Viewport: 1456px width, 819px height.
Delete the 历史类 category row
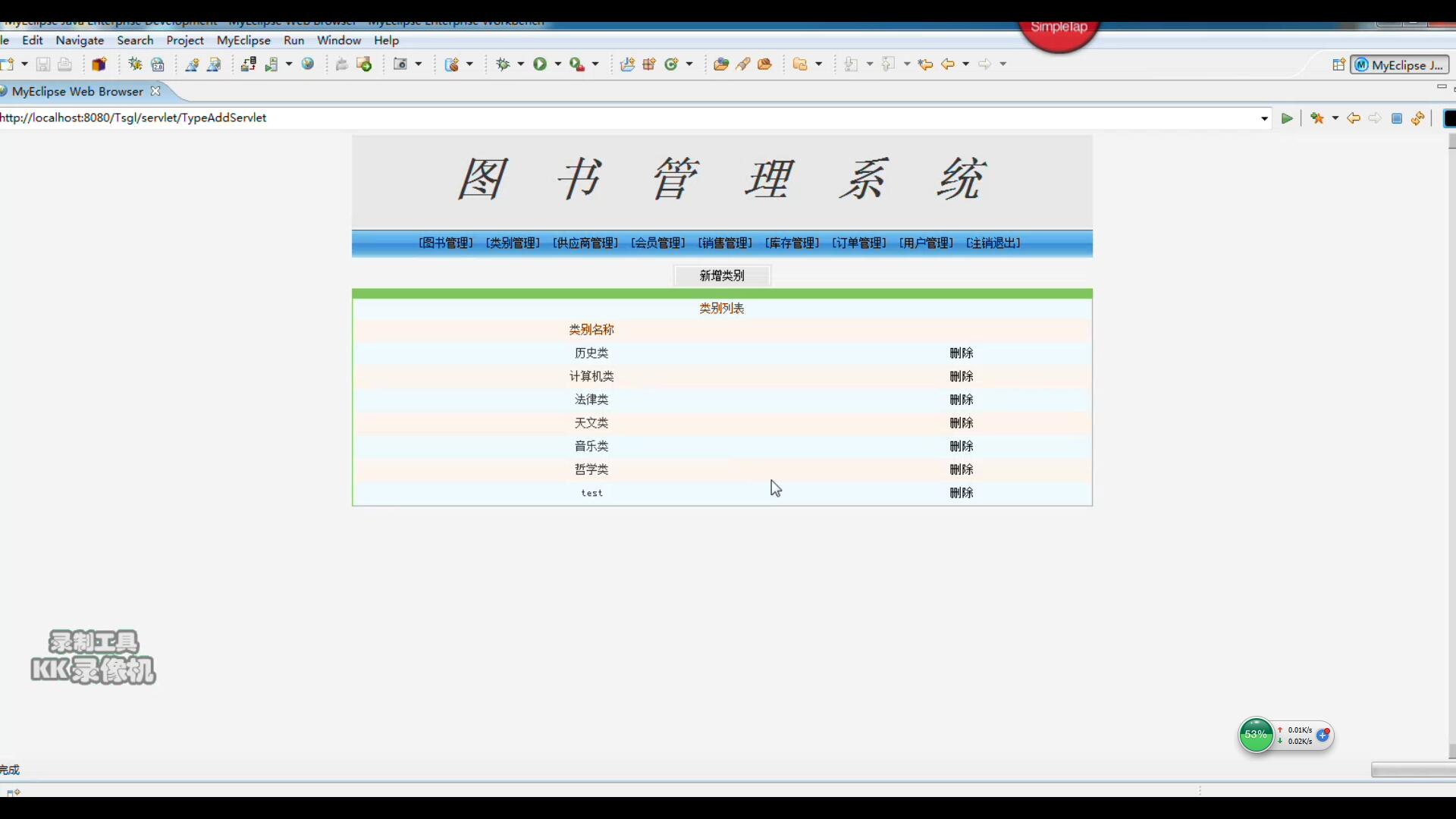962,353
